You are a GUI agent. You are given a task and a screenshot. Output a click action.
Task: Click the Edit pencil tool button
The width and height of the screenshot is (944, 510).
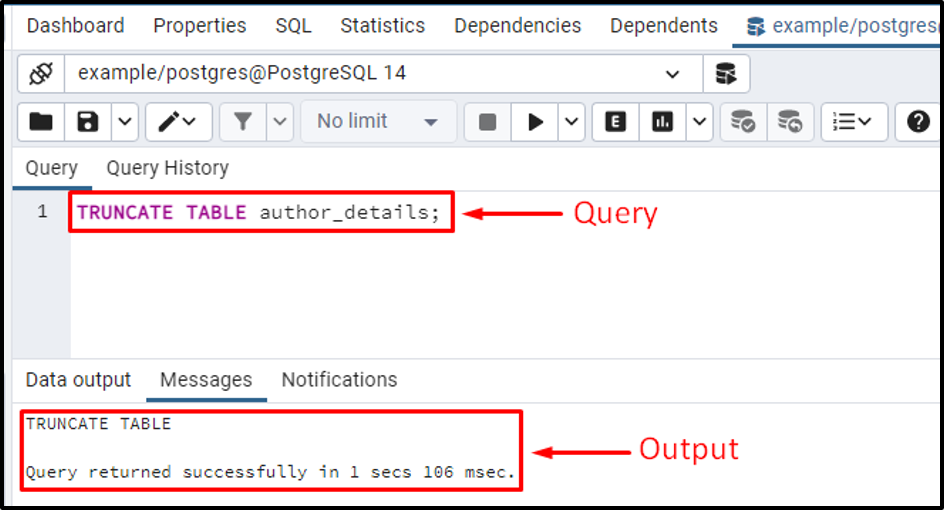[178, 122]
